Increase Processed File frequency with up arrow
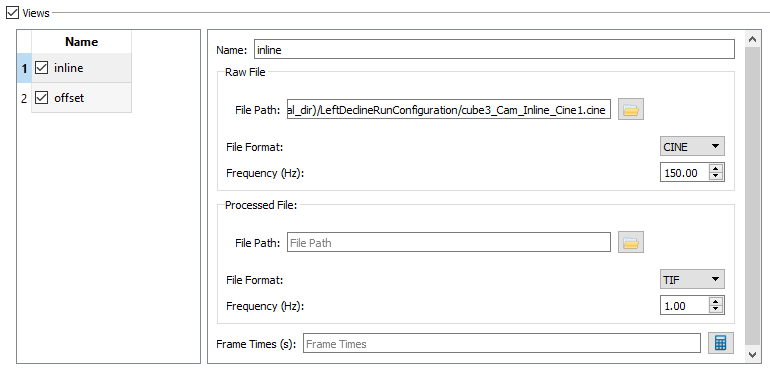The height and width of the screenshot is (374, 770). click(x=716, y=302)
